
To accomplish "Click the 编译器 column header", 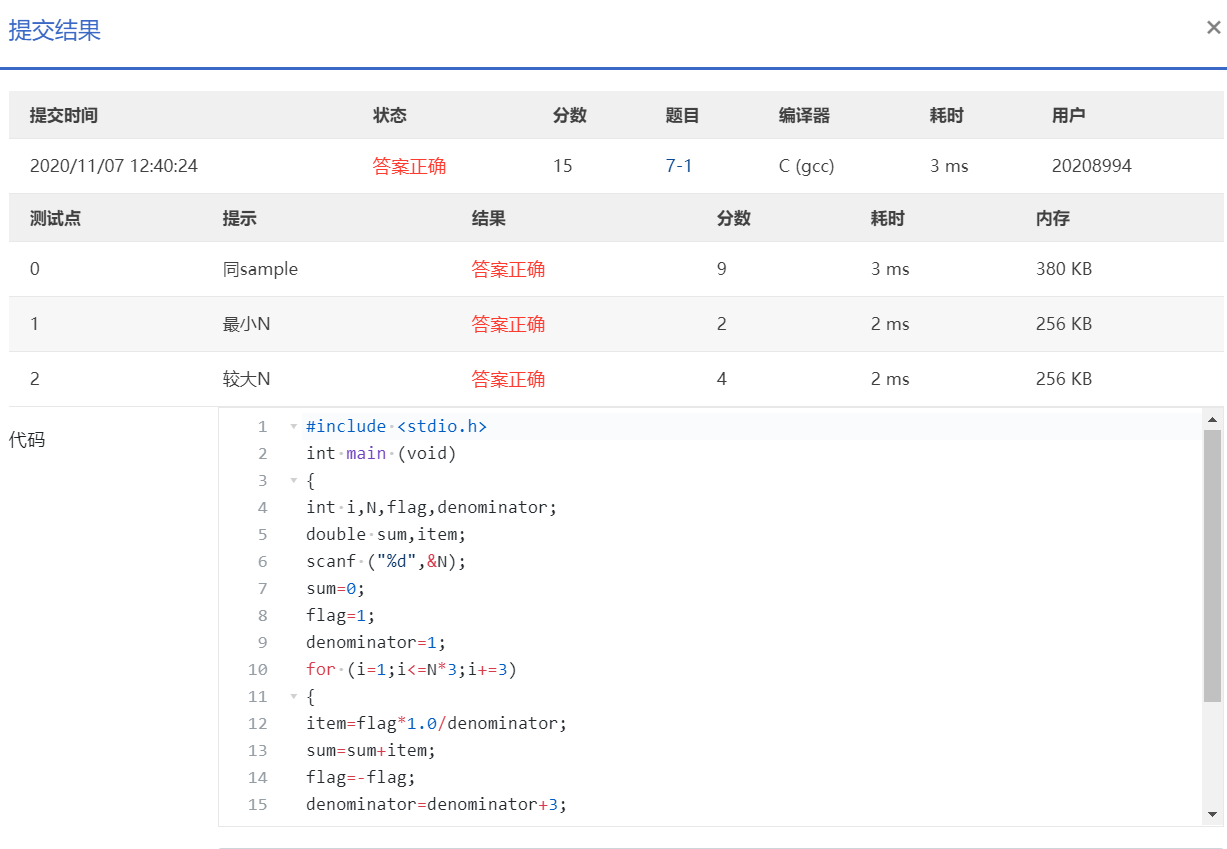I will [804, 115].
